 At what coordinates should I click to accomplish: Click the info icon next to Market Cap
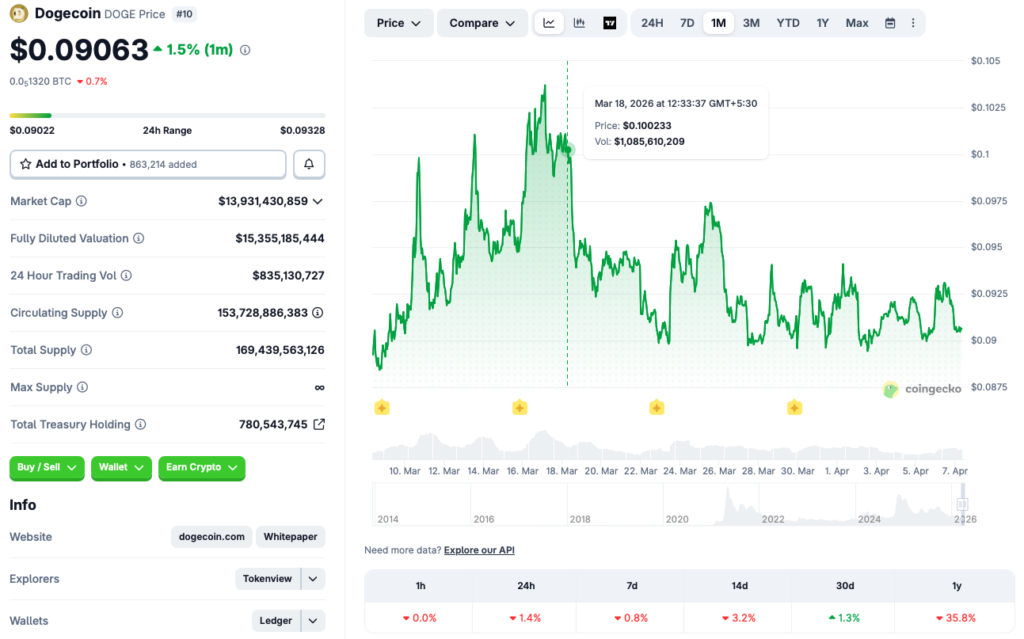click(x=80, y=201)
